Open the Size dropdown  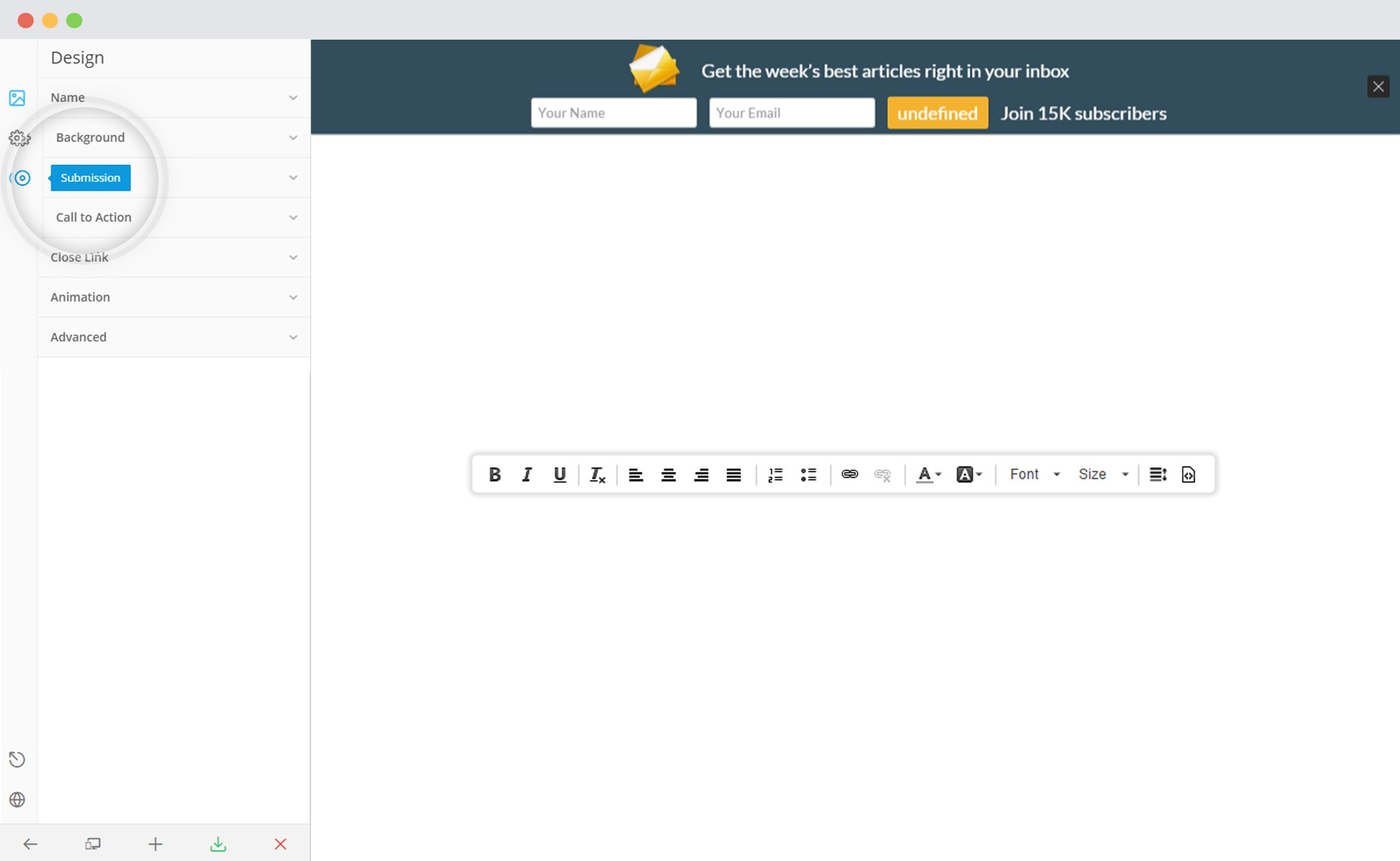1103,475
